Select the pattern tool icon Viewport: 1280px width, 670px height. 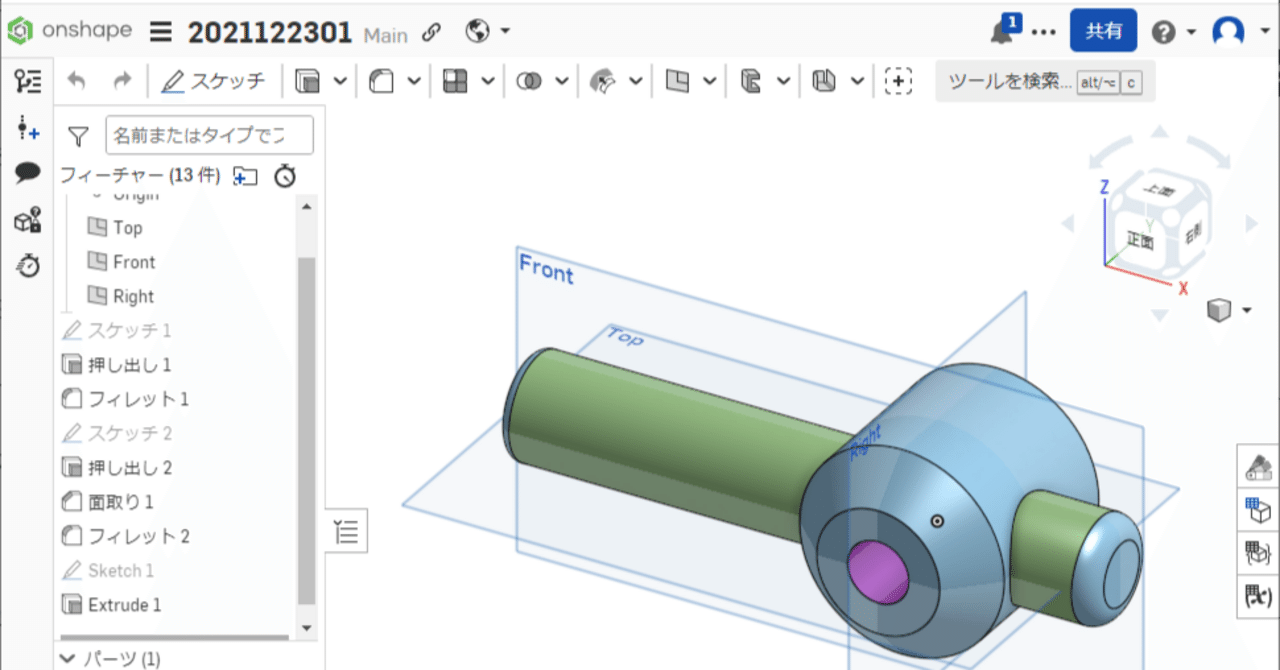(x=455, y=82)
